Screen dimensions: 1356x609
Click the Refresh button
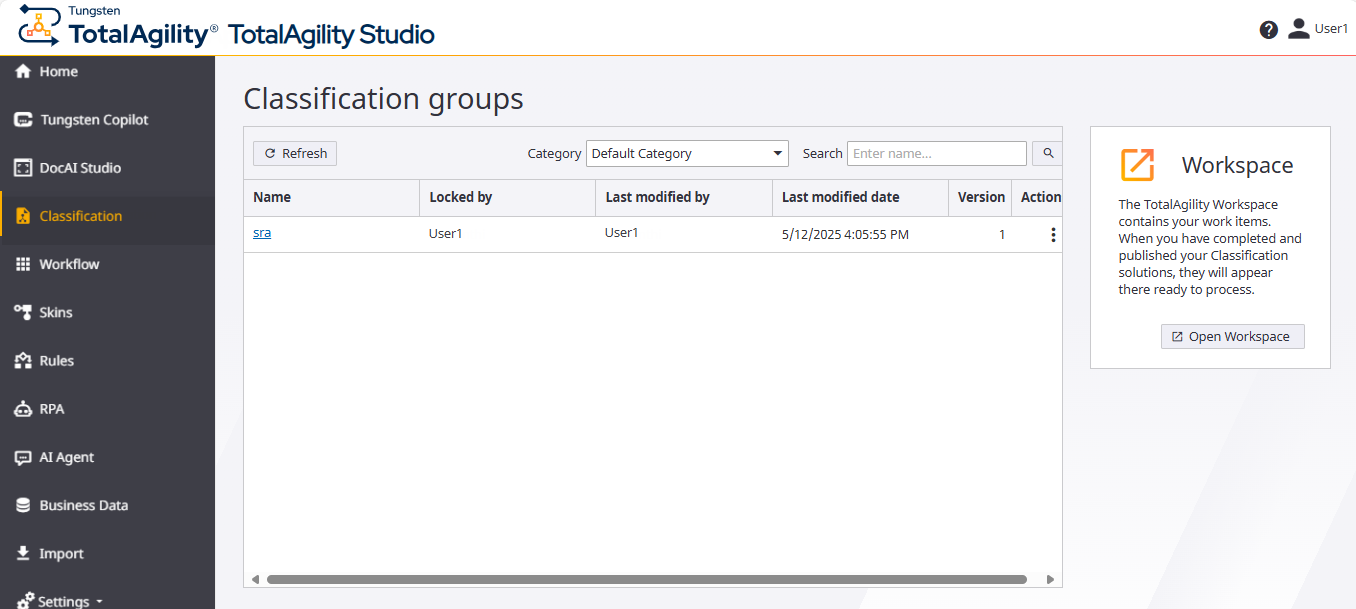[294, 153]
